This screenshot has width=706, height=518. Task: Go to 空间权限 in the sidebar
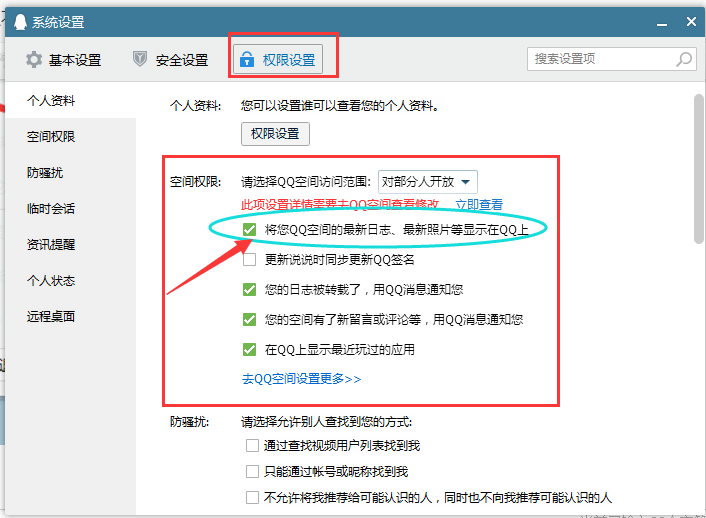click(51, 136)
